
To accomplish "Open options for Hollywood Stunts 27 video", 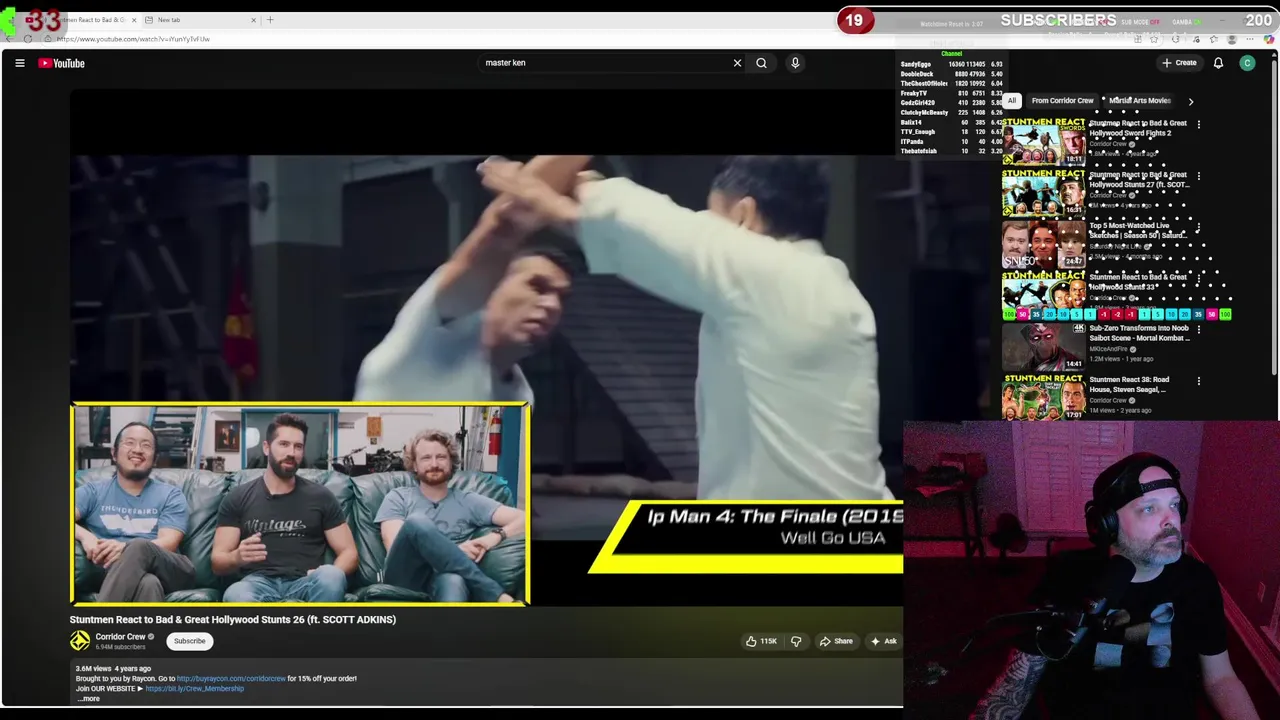I will tap(1198, 176).
